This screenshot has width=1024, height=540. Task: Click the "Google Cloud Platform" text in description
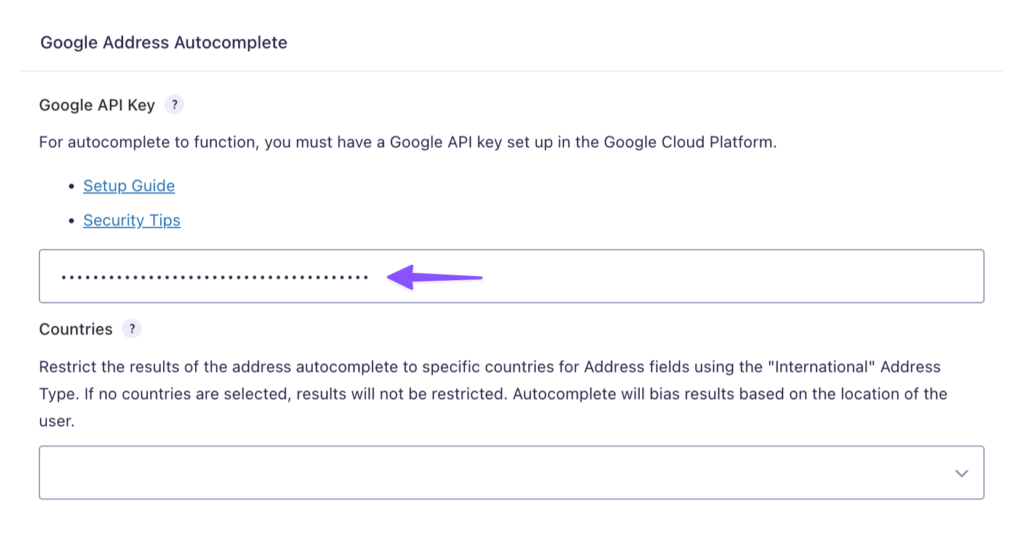point(688,142)
